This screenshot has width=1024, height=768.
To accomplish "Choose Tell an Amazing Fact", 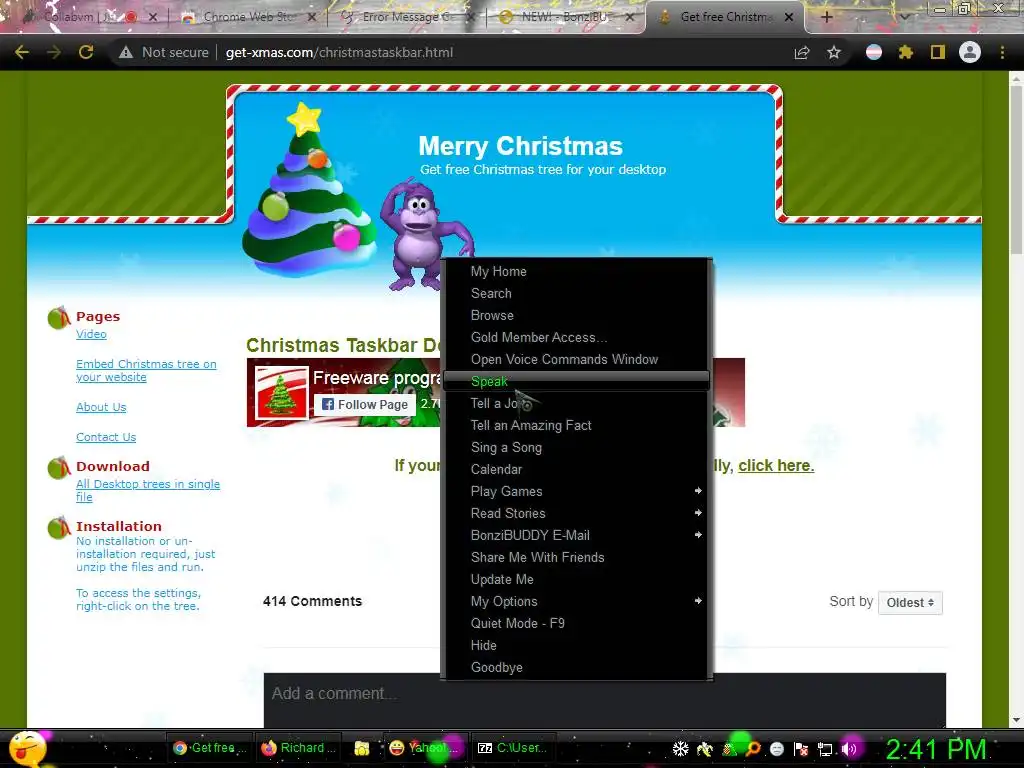I will pyautogui.click(x=577, y=425).
